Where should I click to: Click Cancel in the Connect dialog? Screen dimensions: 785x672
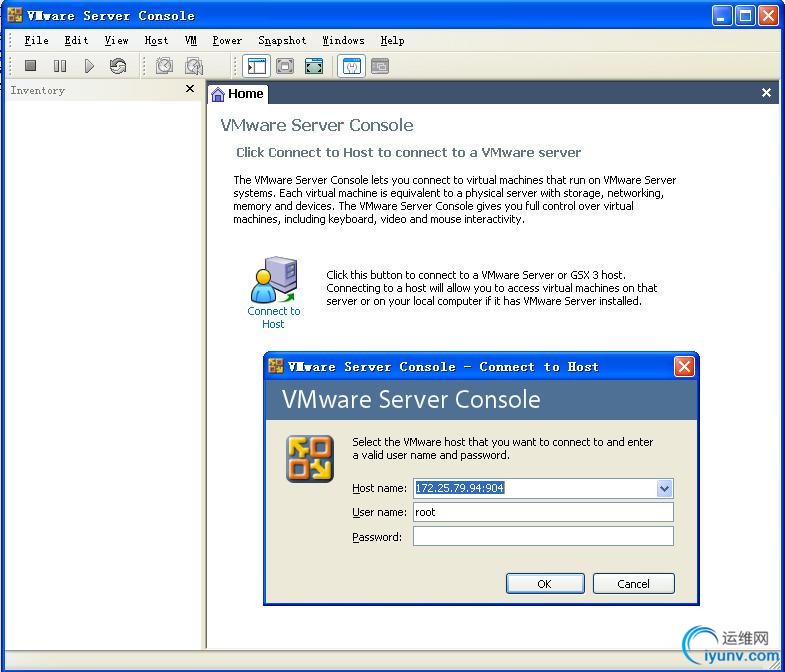(x=633, y=584)
